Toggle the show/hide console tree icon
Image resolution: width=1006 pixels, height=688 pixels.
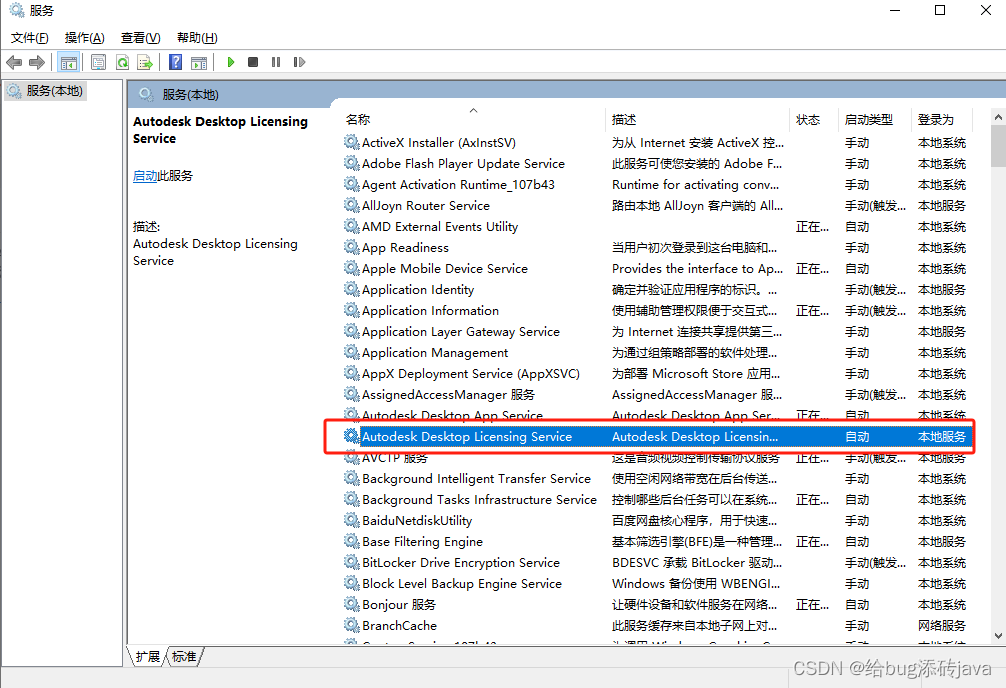click(x=69, y=62)
